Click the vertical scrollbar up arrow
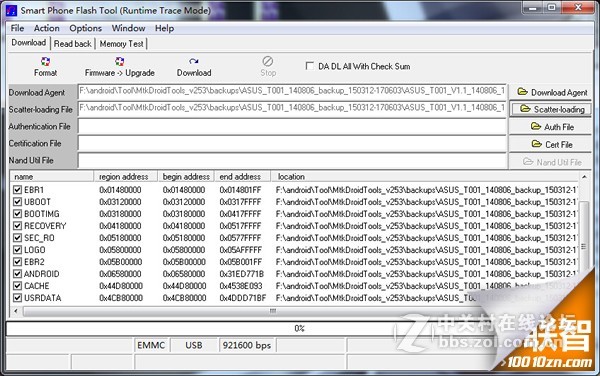Screen dimensions: 600x376 tap(584, 177)
